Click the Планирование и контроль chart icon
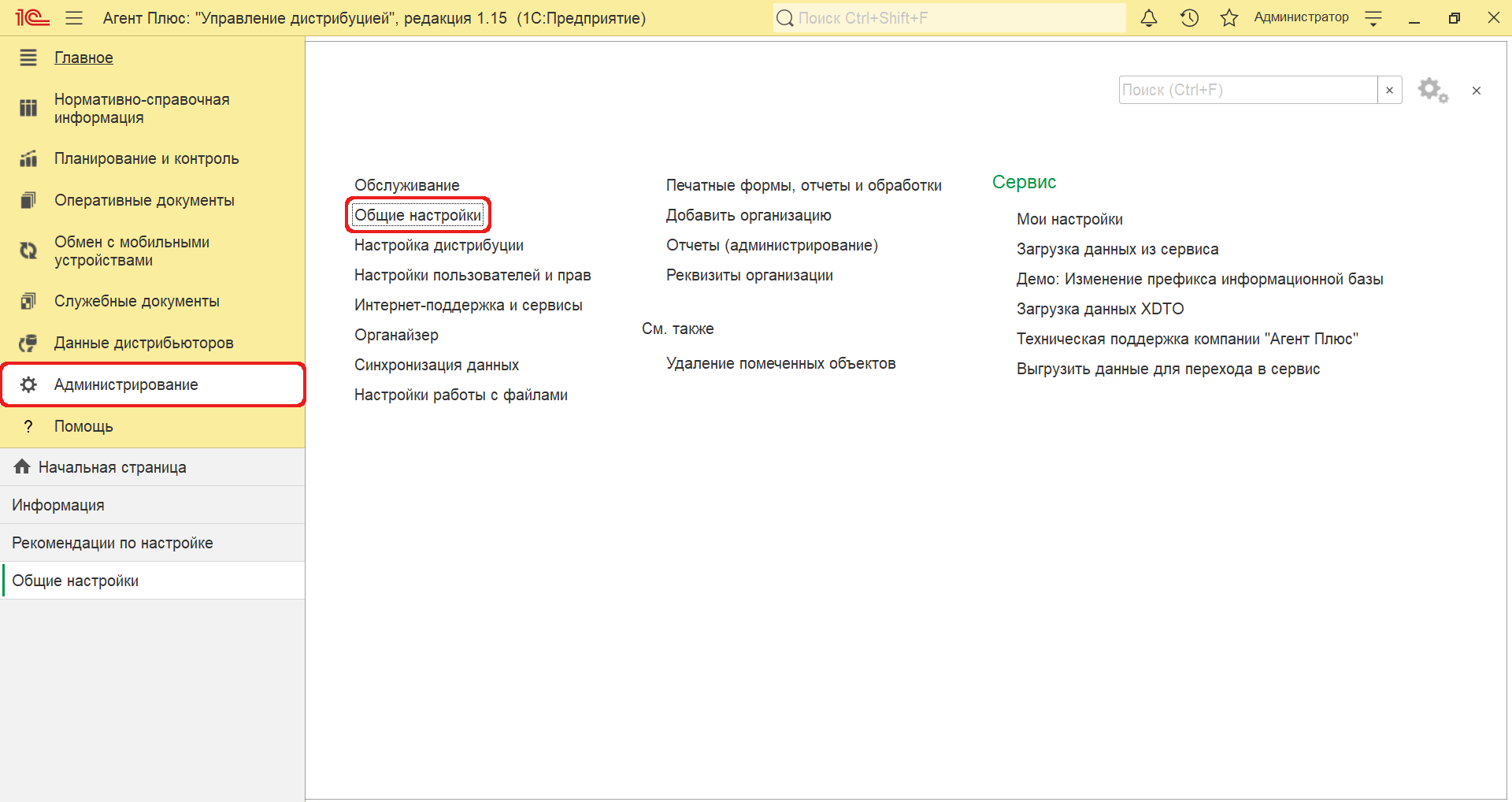The height and width of the screenshot is (802, 1512). (28, 158)
